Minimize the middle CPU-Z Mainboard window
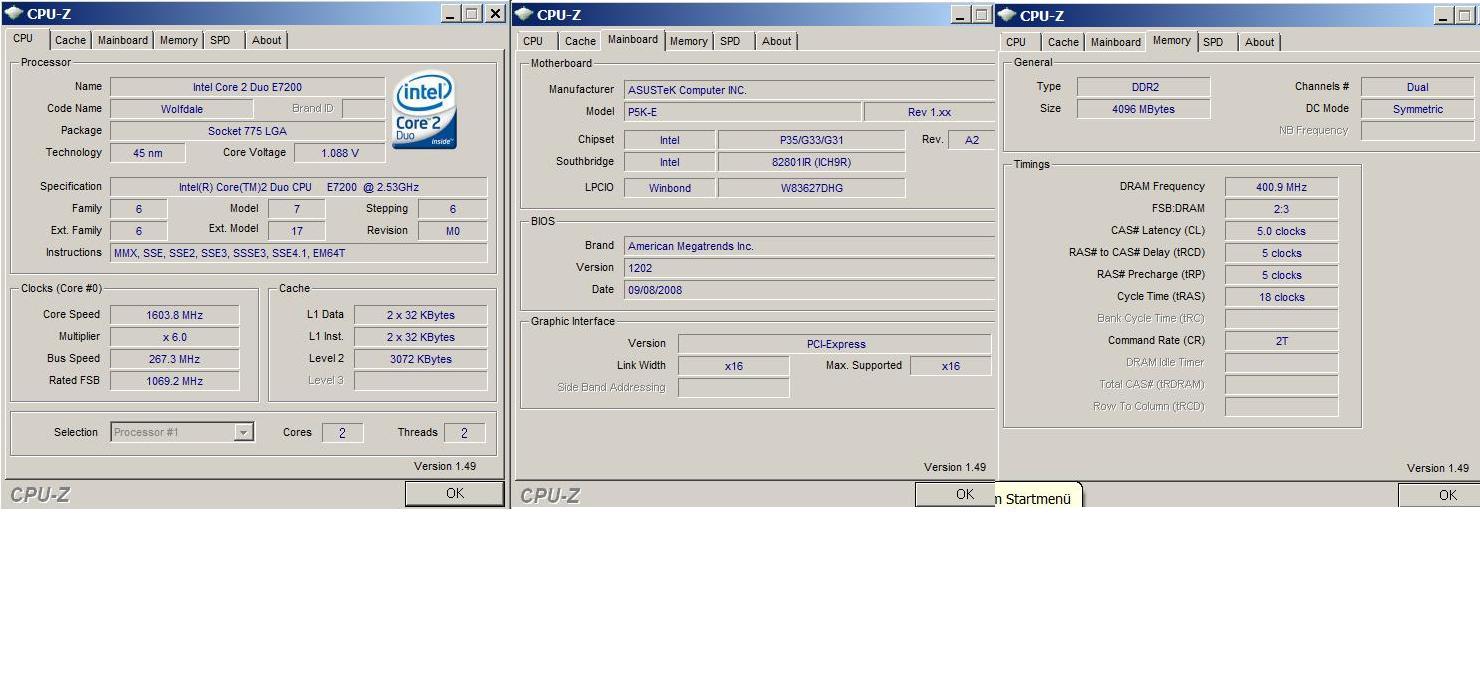The height and width of the screenshot is (688, 1480). (960, 14)
